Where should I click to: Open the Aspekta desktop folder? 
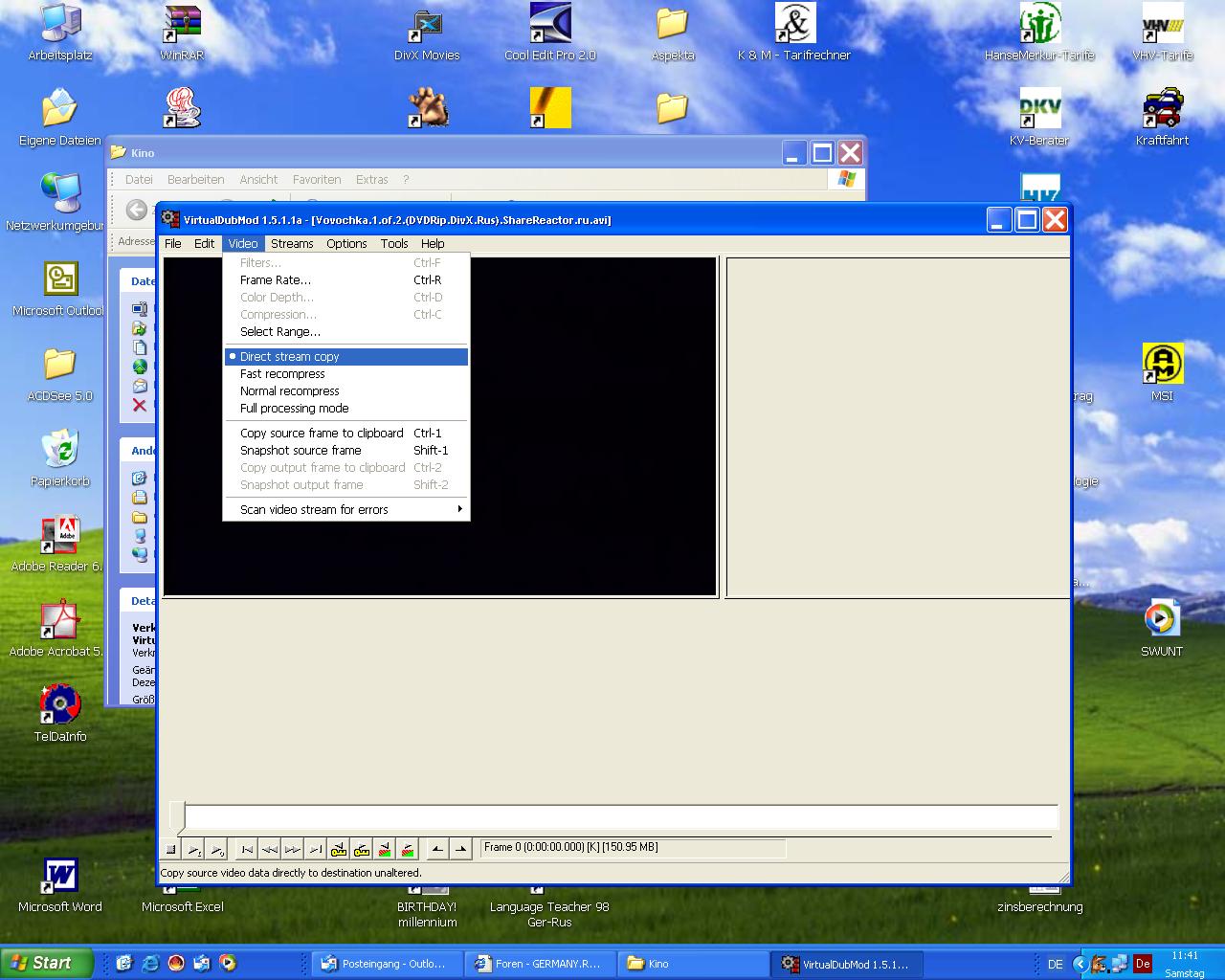(x=673, y=33)
